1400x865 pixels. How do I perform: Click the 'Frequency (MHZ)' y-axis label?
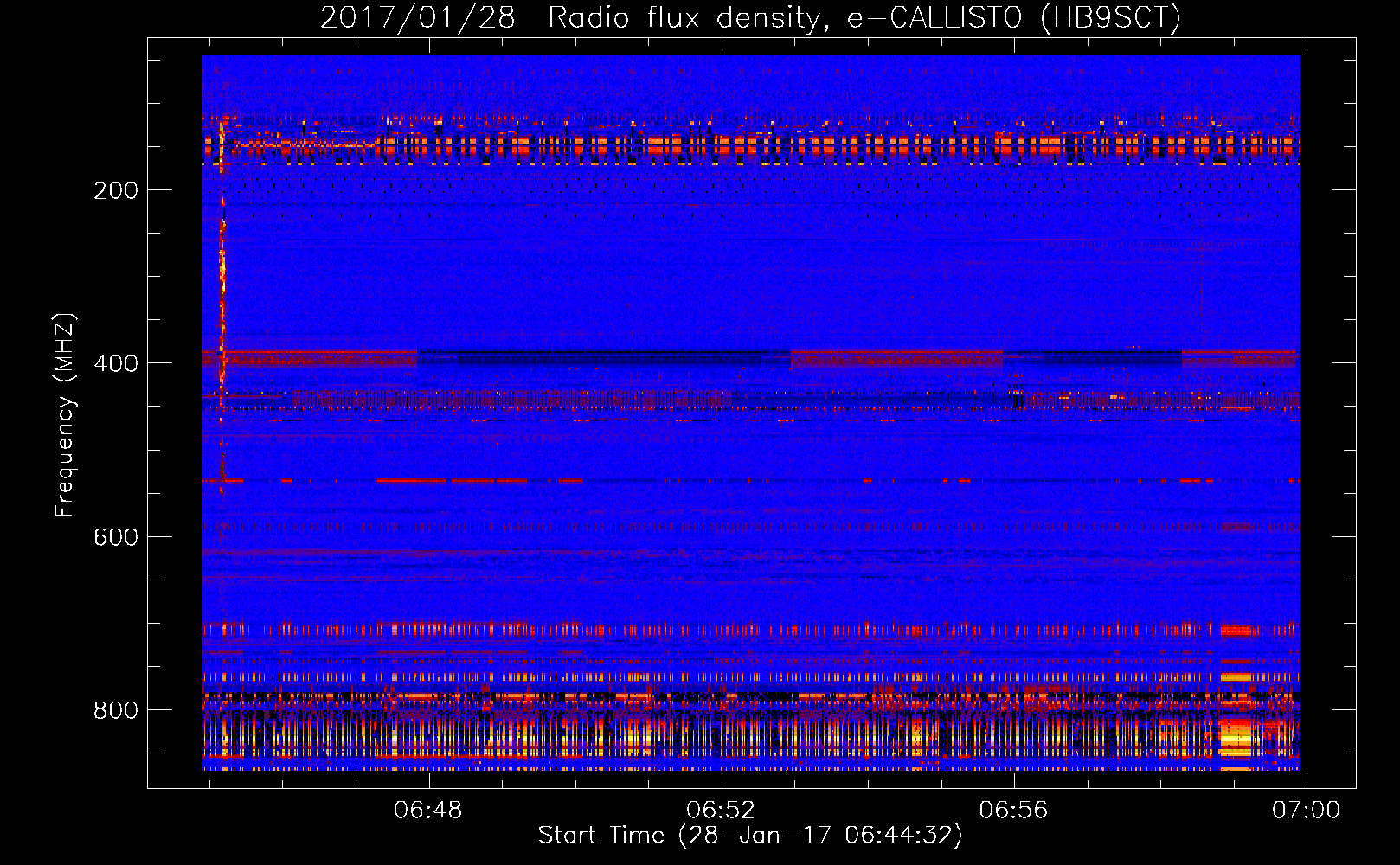click(x=65, y=414)
